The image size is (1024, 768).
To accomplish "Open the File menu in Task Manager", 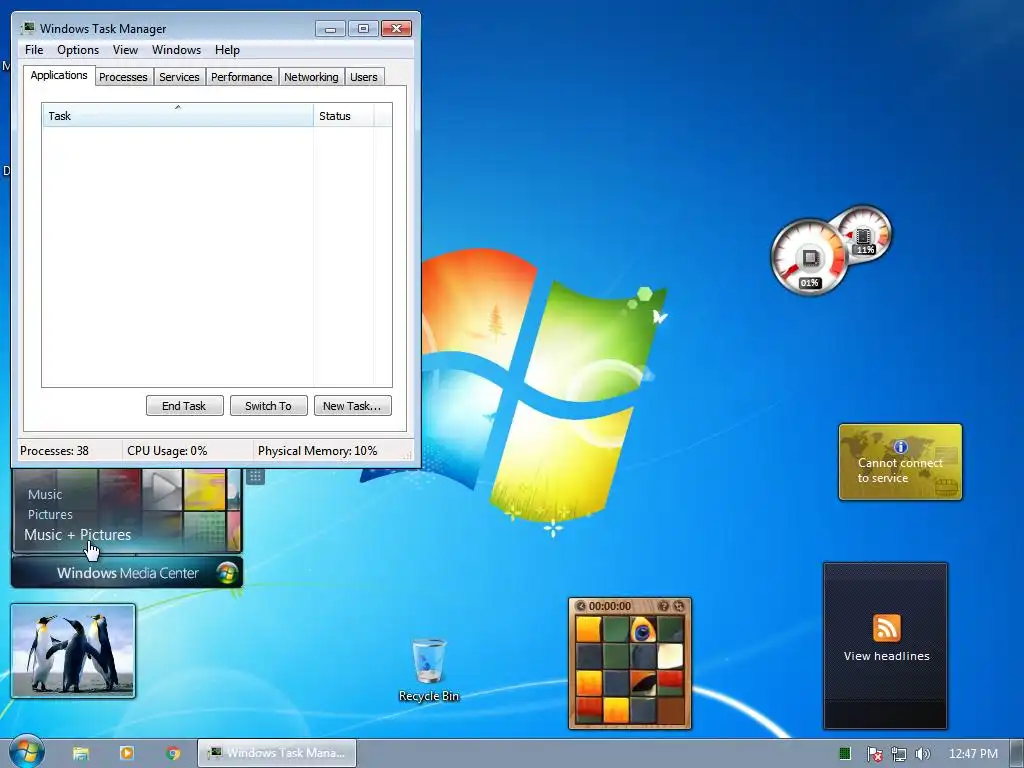I will point(34,50).
